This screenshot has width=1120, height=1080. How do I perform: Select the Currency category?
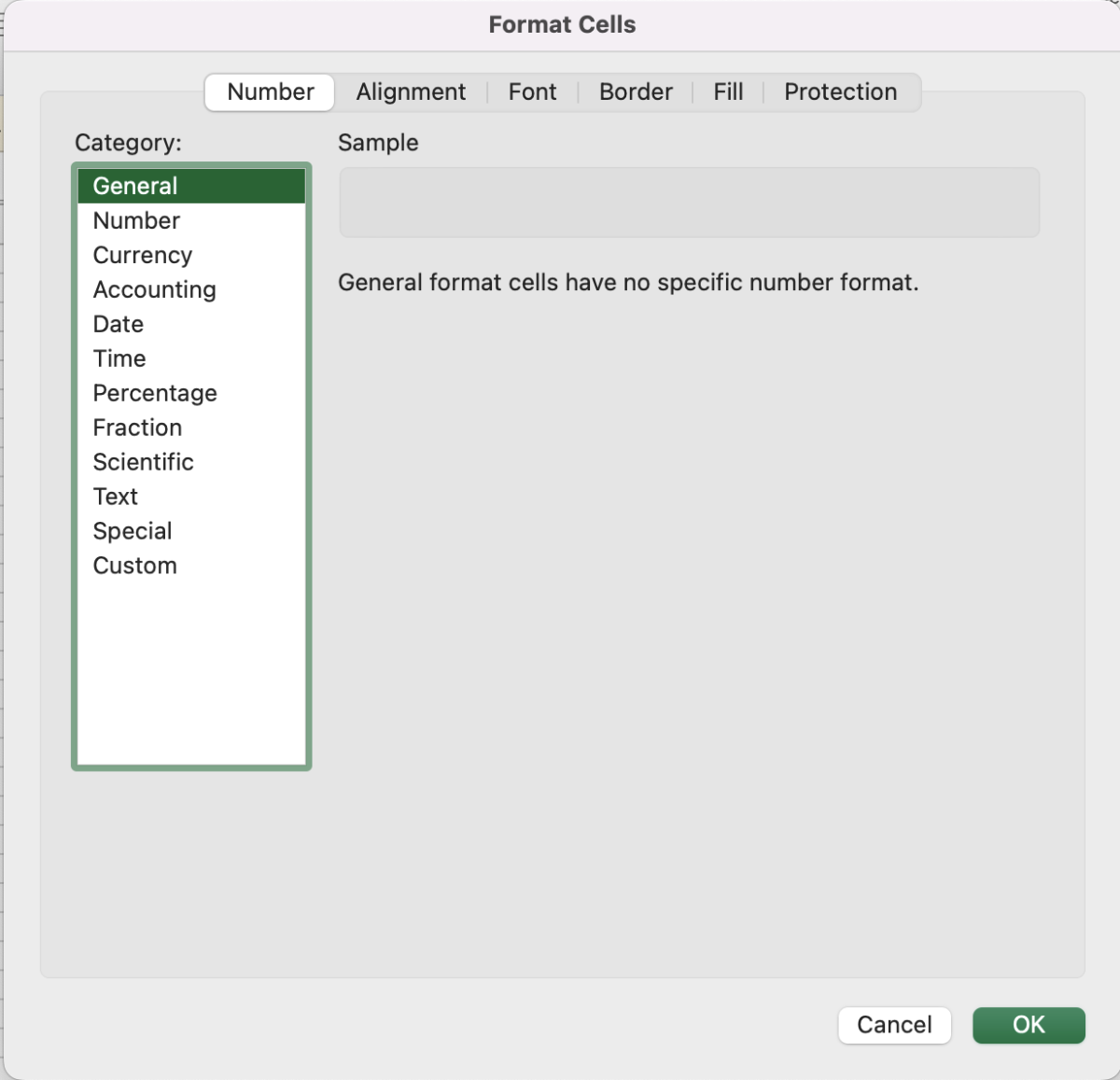(142, 255)
